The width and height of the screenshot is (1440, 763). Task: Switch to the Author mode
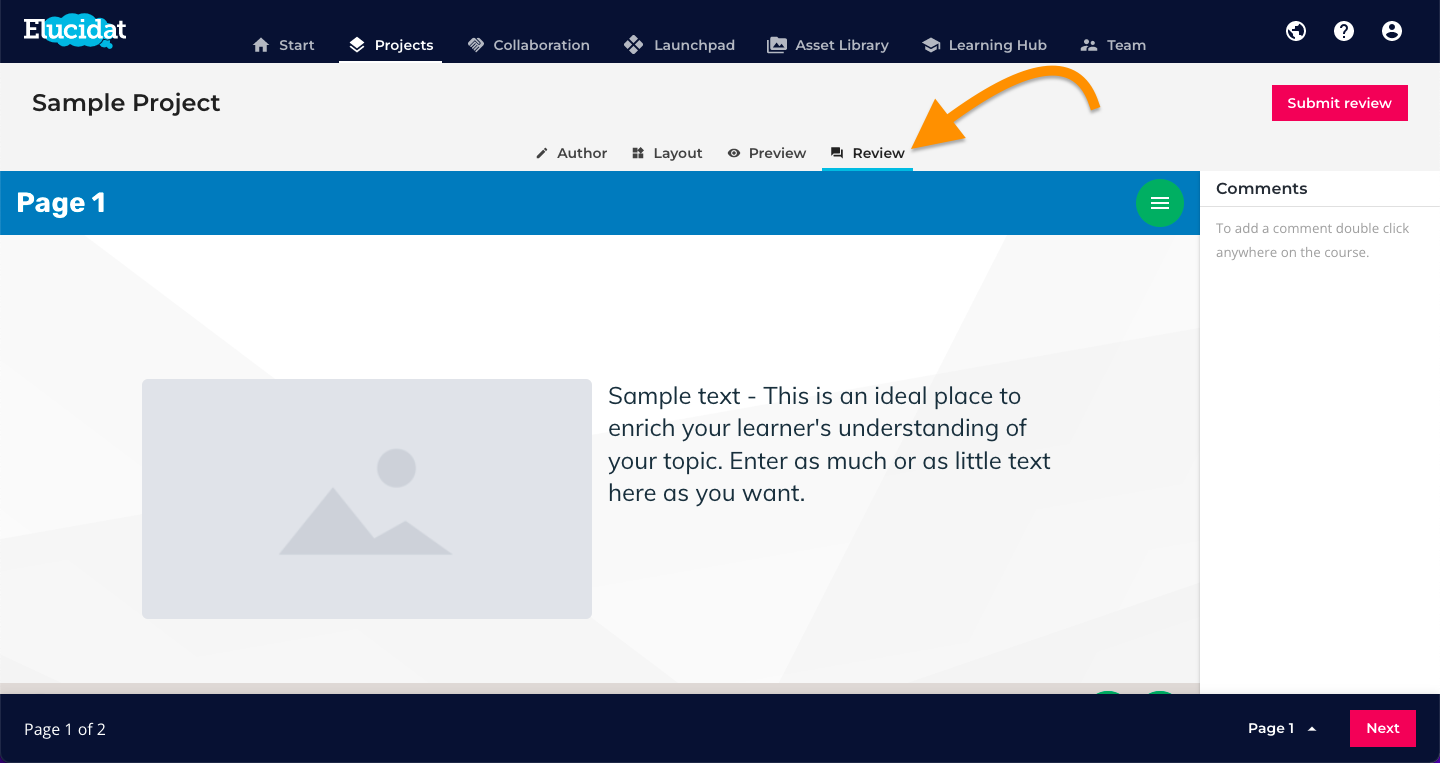click(571, 153)
